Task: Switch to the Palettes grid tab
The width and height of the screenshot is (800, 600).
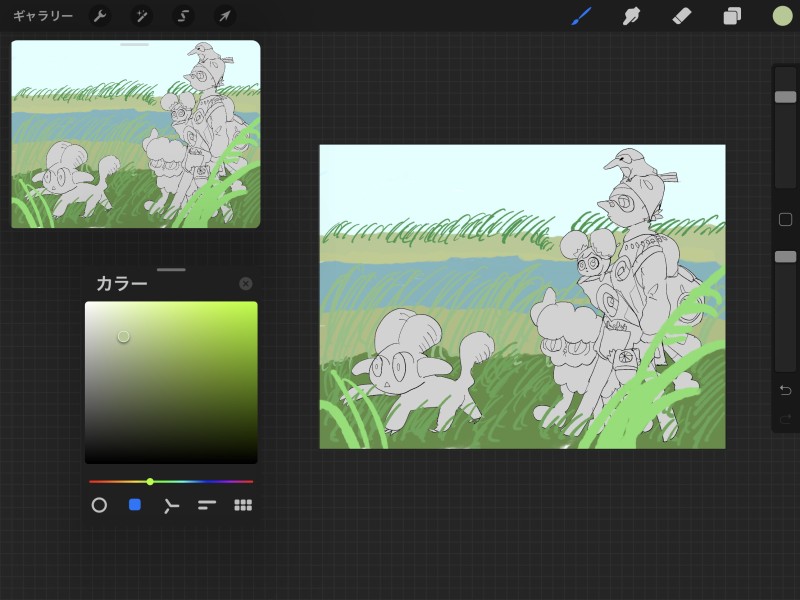Action: coord(243,505)
